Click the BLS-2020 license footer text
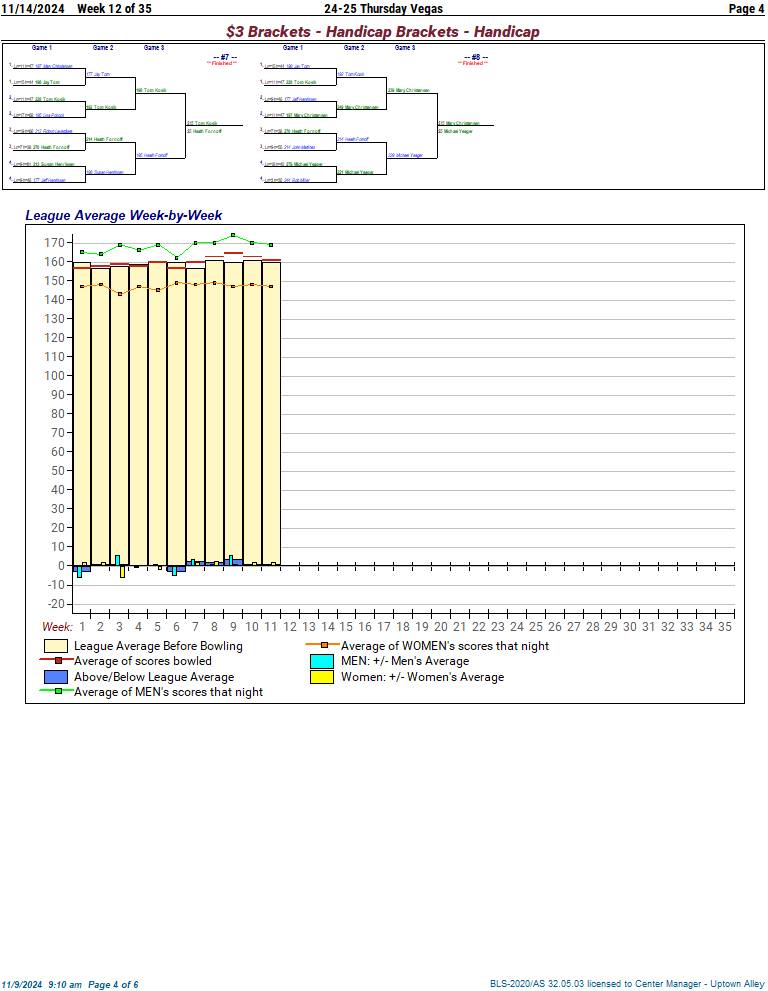The height and width of the screenshot is (991, 768). (x=627, y=984)
